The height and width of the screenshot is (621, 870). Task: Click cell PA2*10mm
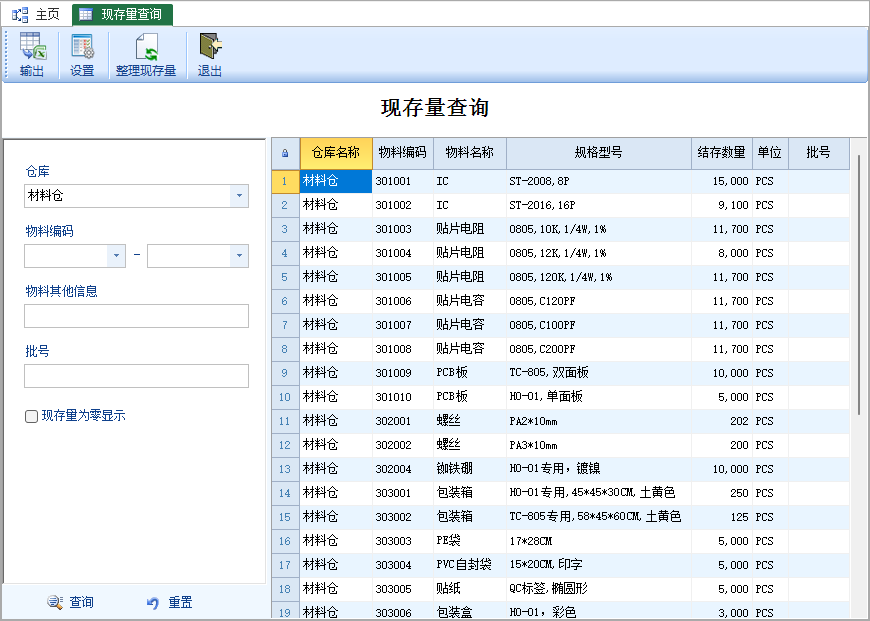pyautogui.click(x=599, y=421)
